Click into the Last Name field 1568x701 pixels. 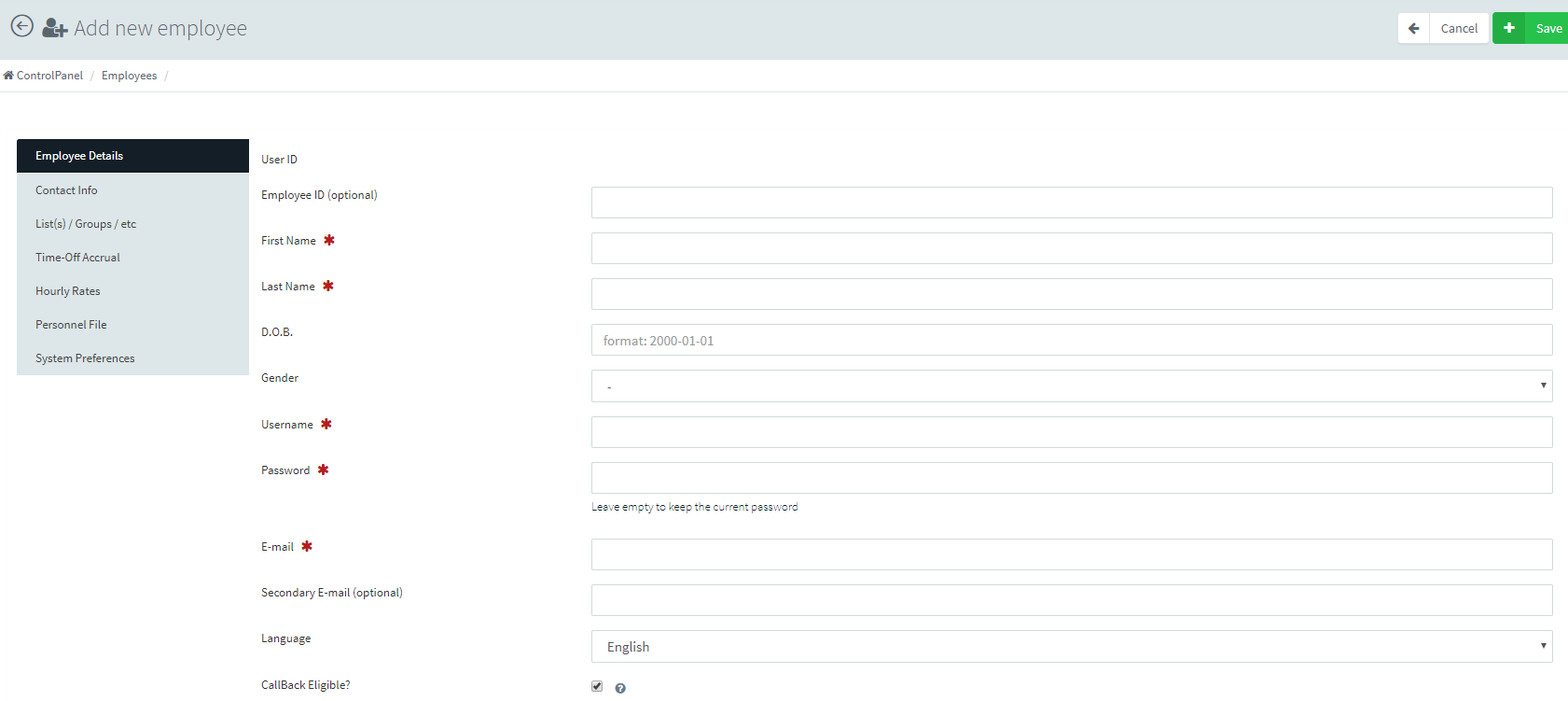pyautogui.click(x=1072, y=294)
